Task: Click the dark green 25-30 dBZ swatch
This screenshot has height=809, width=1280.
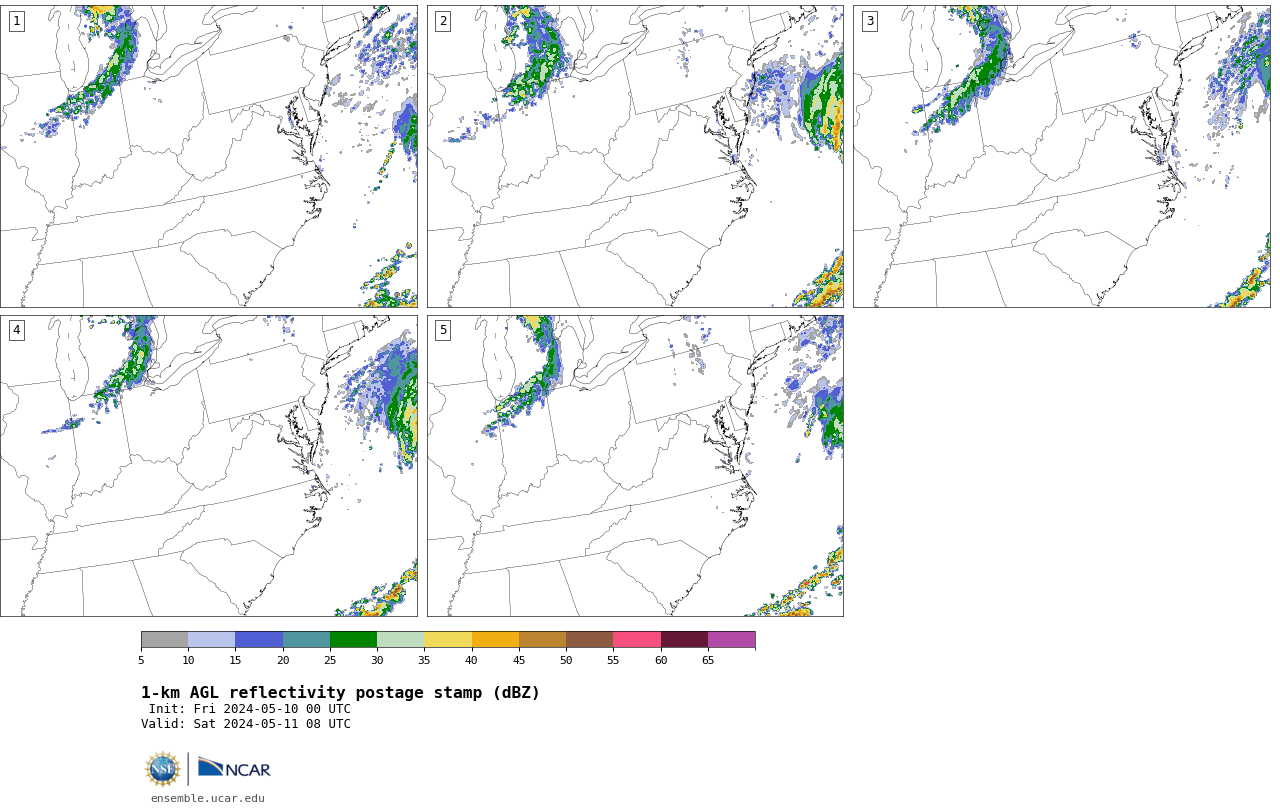Action: tap(353, 640)
